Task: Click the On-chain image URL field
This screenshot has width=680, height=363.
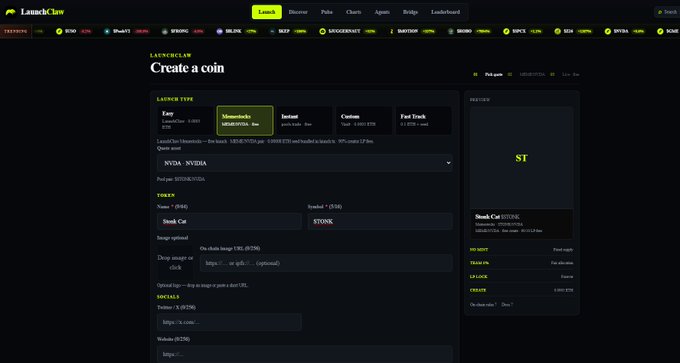Action: (326, 263)
